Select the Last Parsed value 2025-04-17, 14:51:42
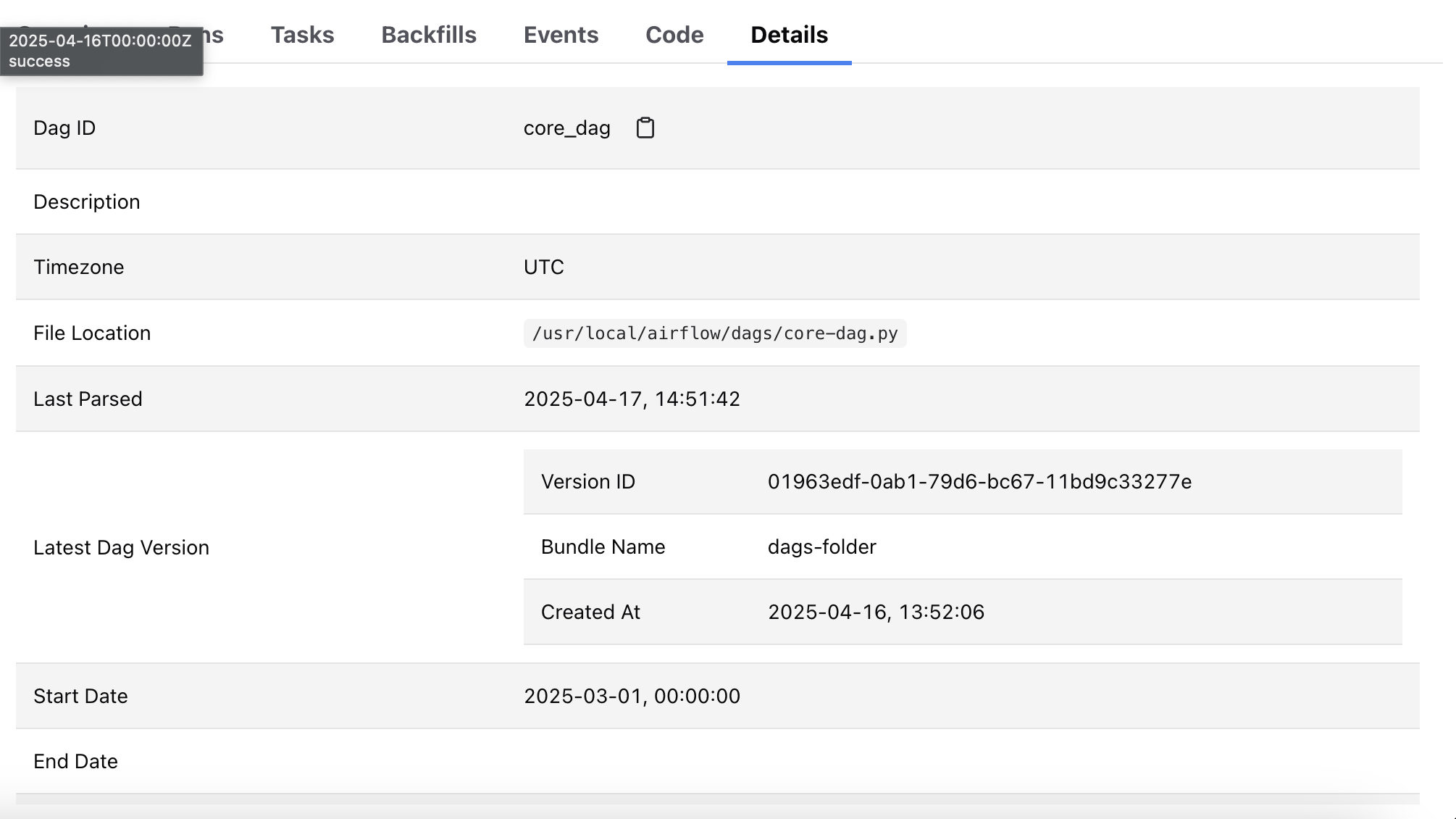 [632, 399]
